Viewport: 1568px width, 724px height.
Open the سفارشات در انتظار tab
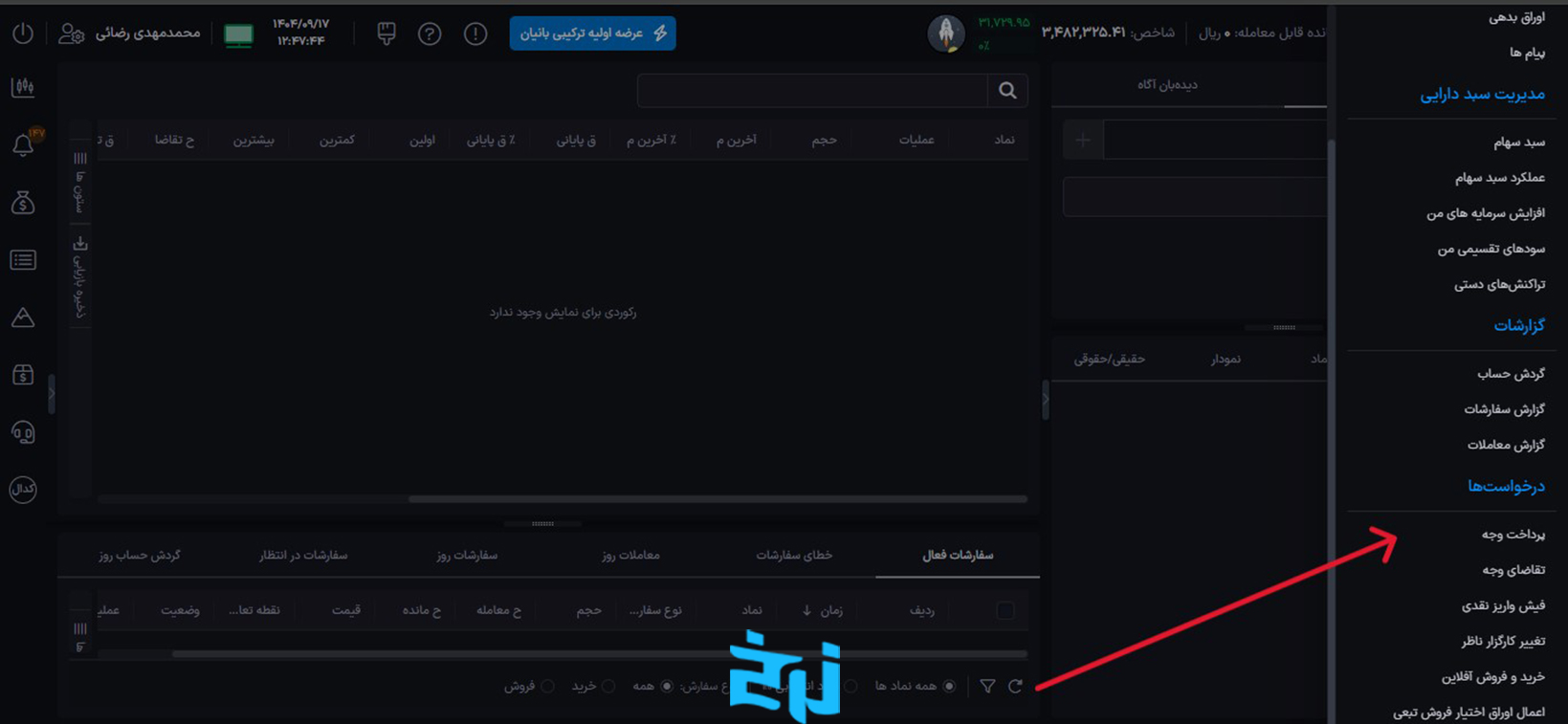click(303, 555)
